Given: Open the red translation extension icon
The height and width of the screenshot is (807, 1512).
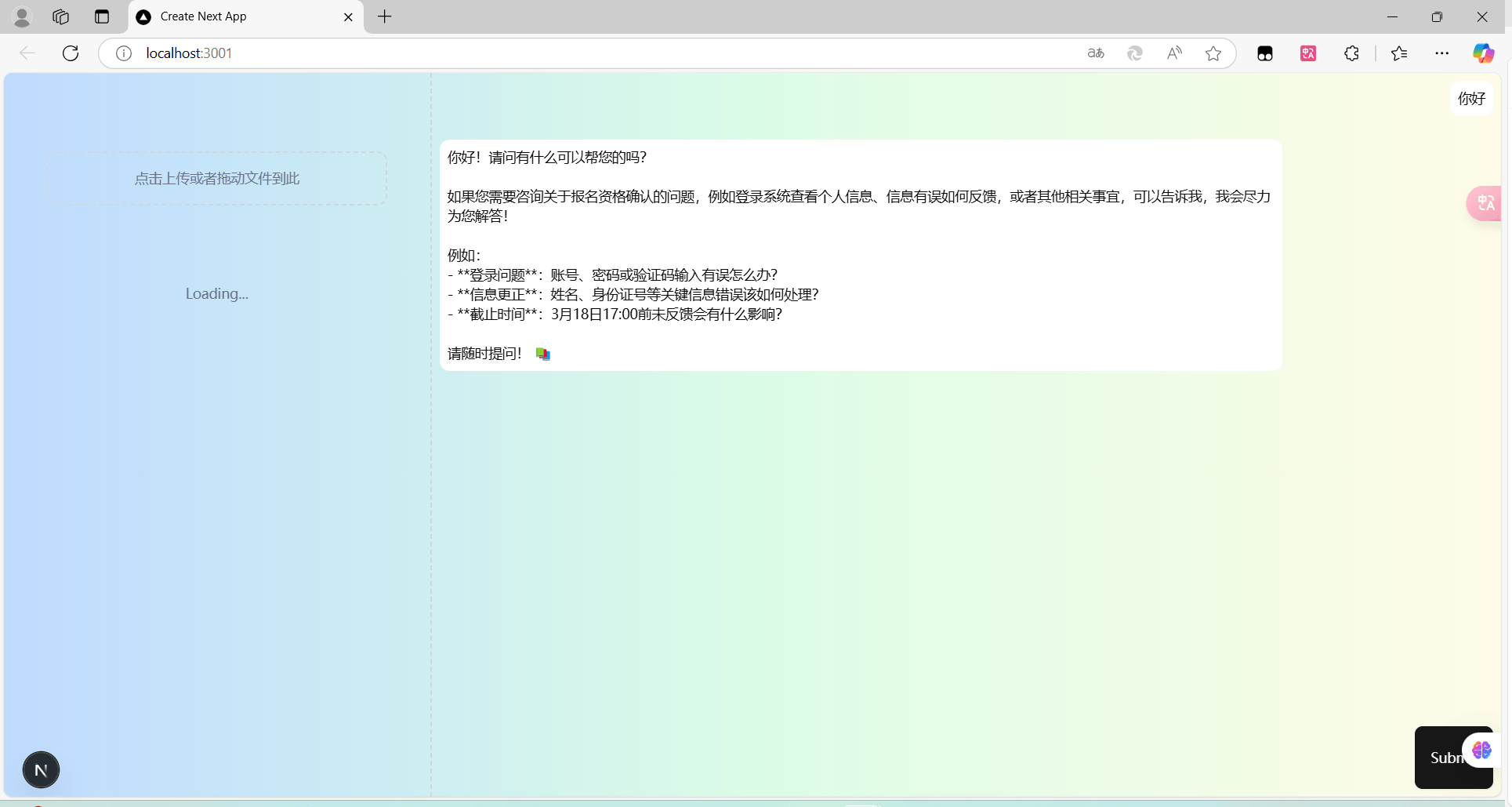Looking at the screenshot, I should (x=1308, y=53).
